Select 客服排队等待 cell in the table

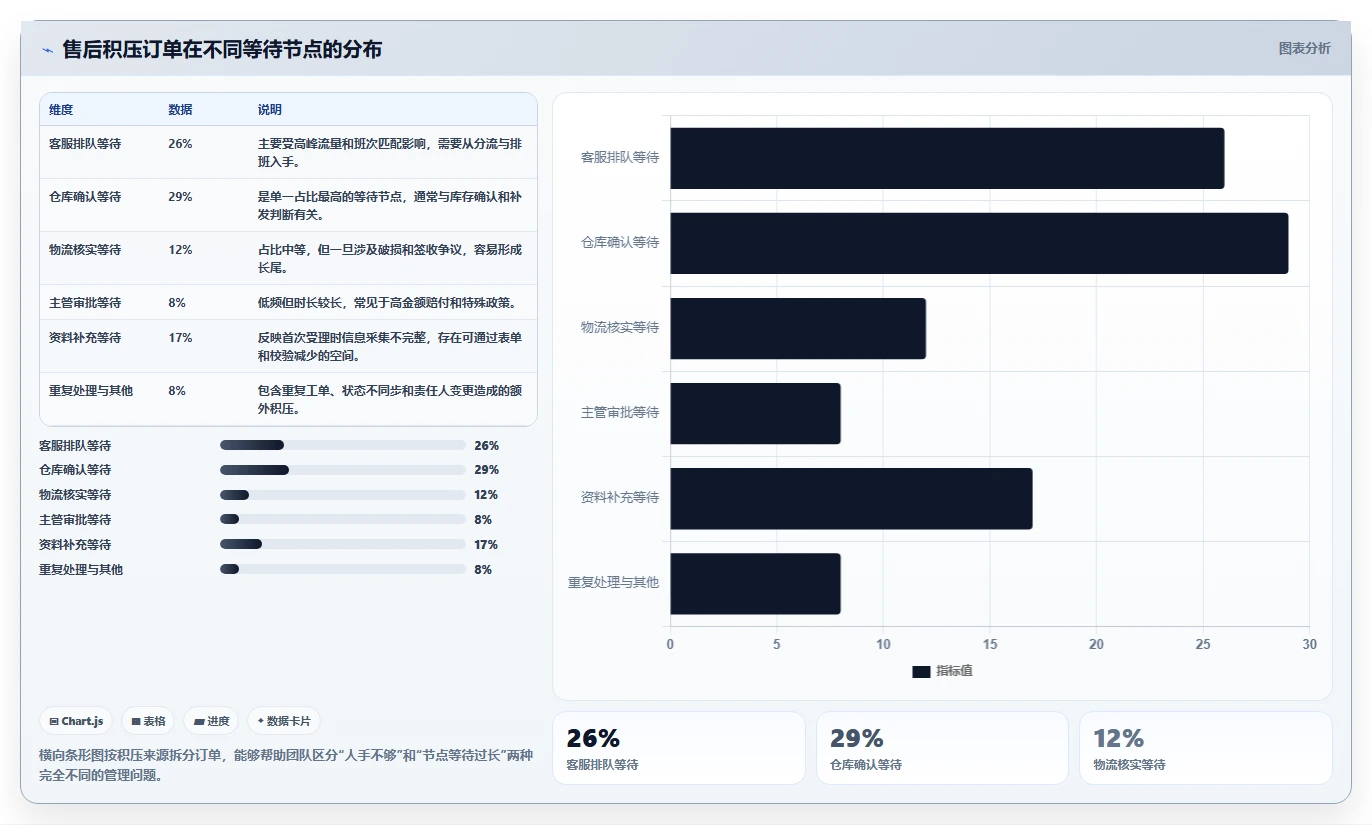coord(85,144)
